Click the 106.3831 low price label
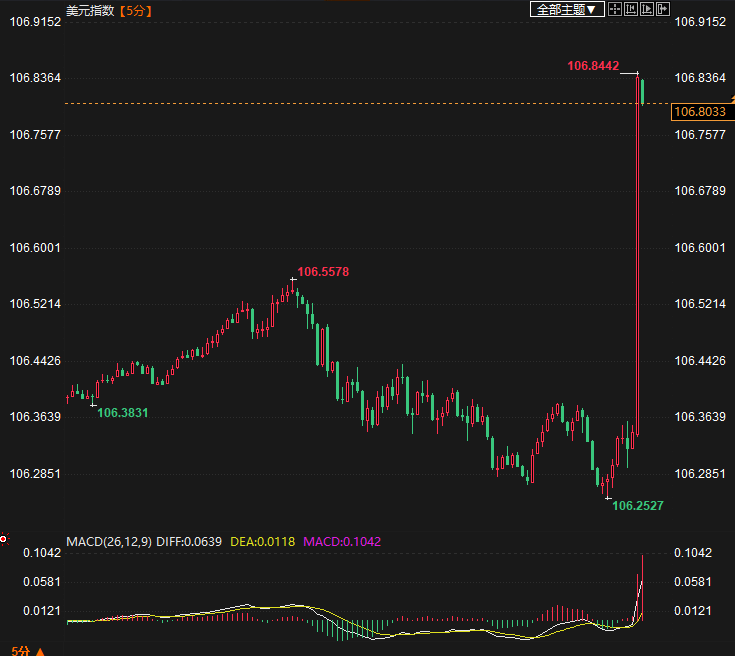The width and height of the screenshot is (735, 656). click(122, 412)
